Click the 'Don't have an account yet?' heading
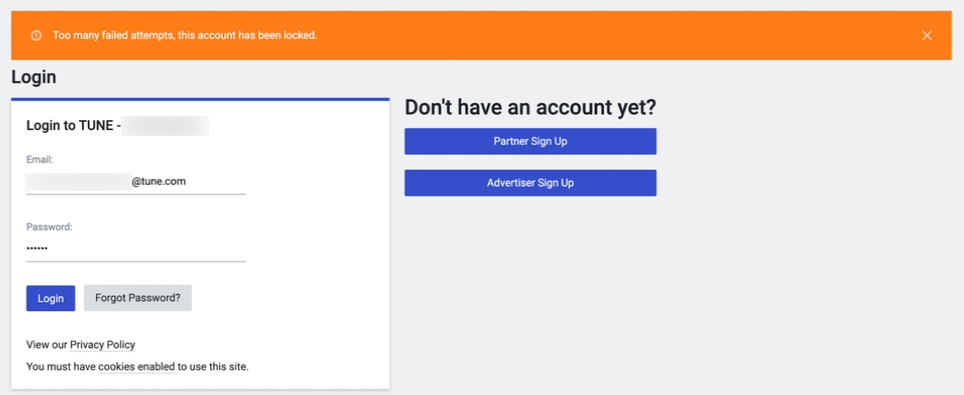The width and height of the screenshot is (964, 395). pyautogui.click(x=531, y=108)
